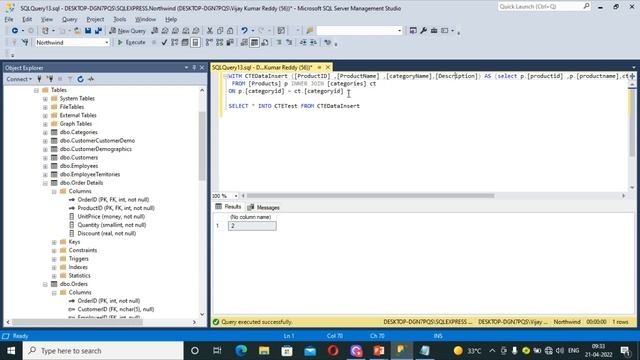
Task: Open the Window menu
Action: coord(145,19)
